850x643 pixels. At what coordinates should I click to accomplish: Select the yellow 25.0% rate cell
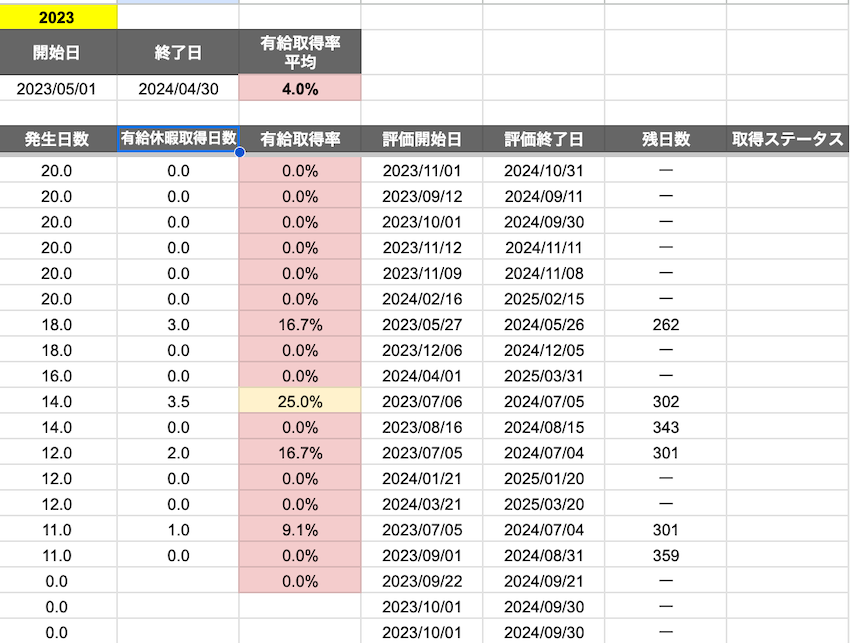(x=300, y=402)
